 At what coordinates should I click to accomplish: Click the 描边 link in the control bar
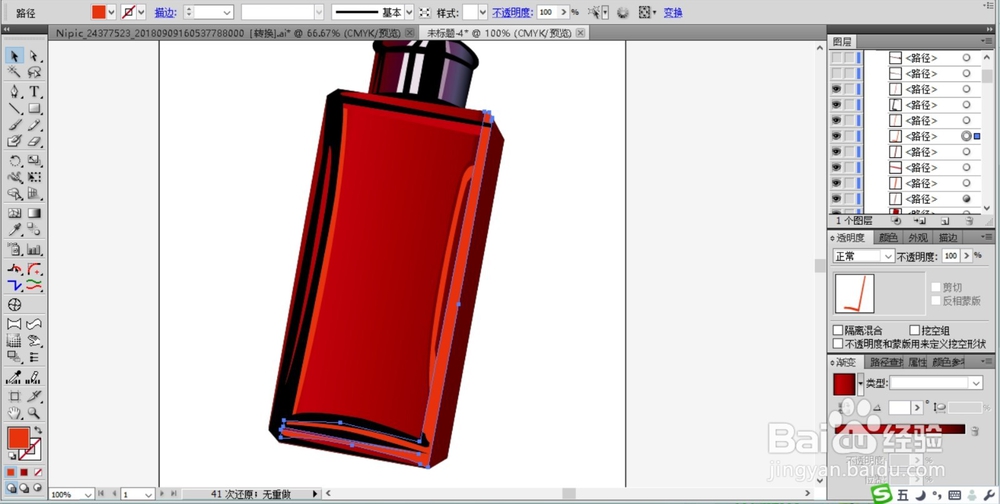click(x=165, y=12)
